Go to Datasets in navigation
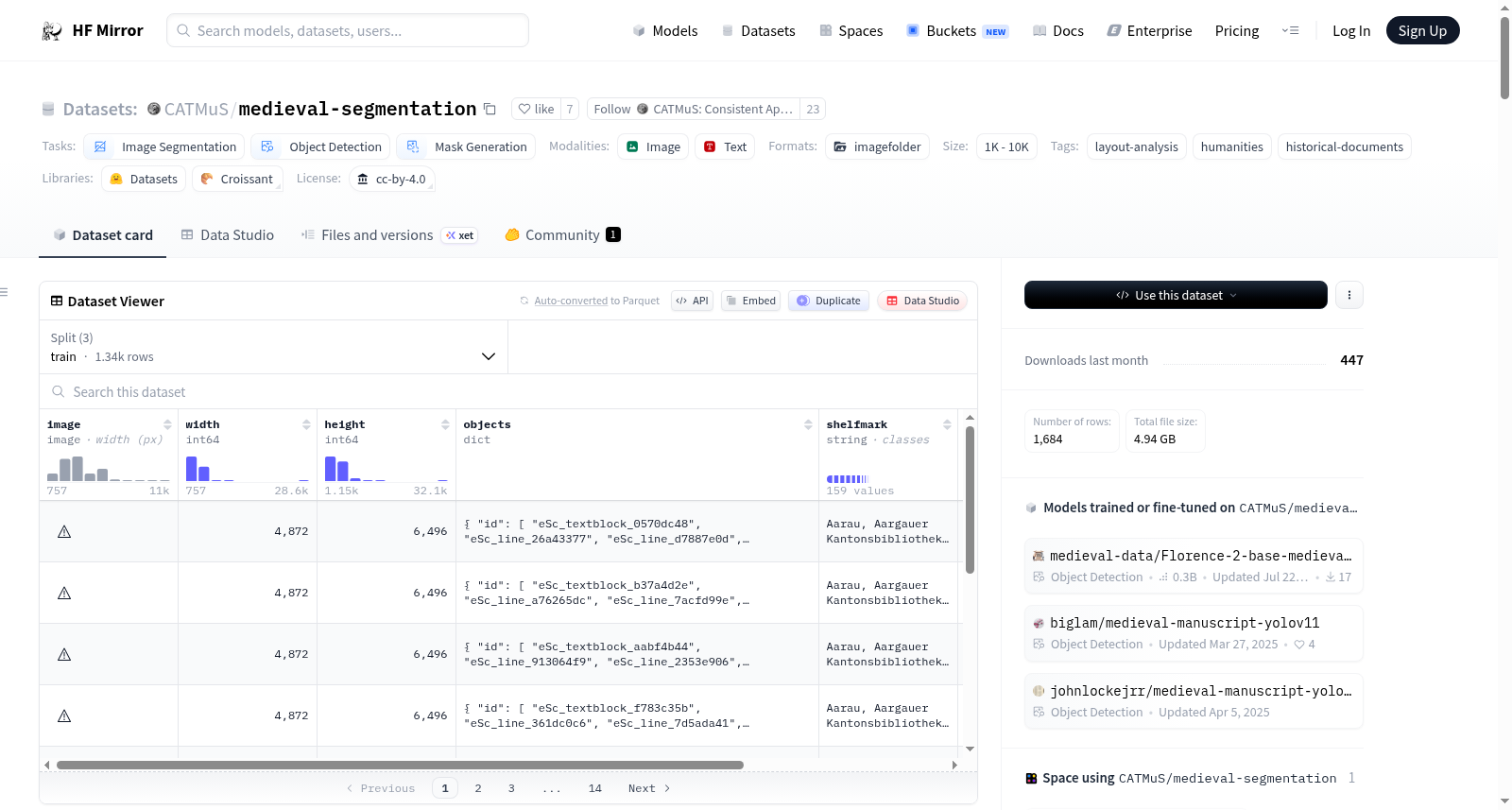 pyautogui.click(x=758, y=31)
